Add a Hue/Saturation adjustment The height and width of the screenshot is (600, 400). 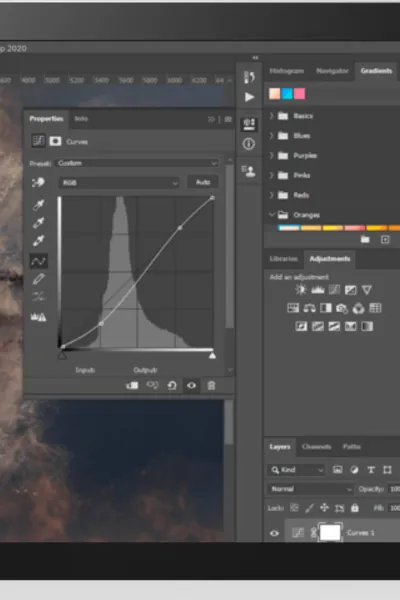coord(293,308)
